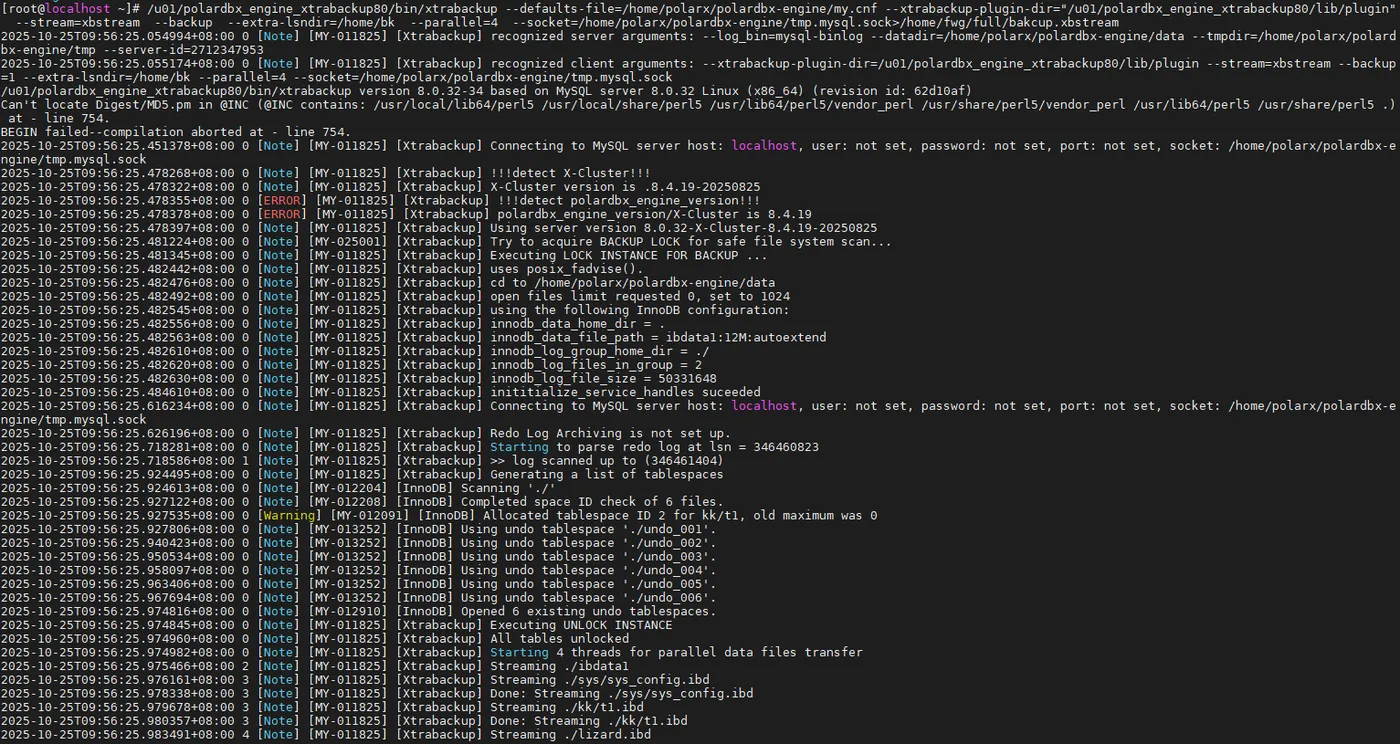1400x744 pixels.
Task: Click cyan 'Starting' in the 4 threads line
Action: coord(519,652)
